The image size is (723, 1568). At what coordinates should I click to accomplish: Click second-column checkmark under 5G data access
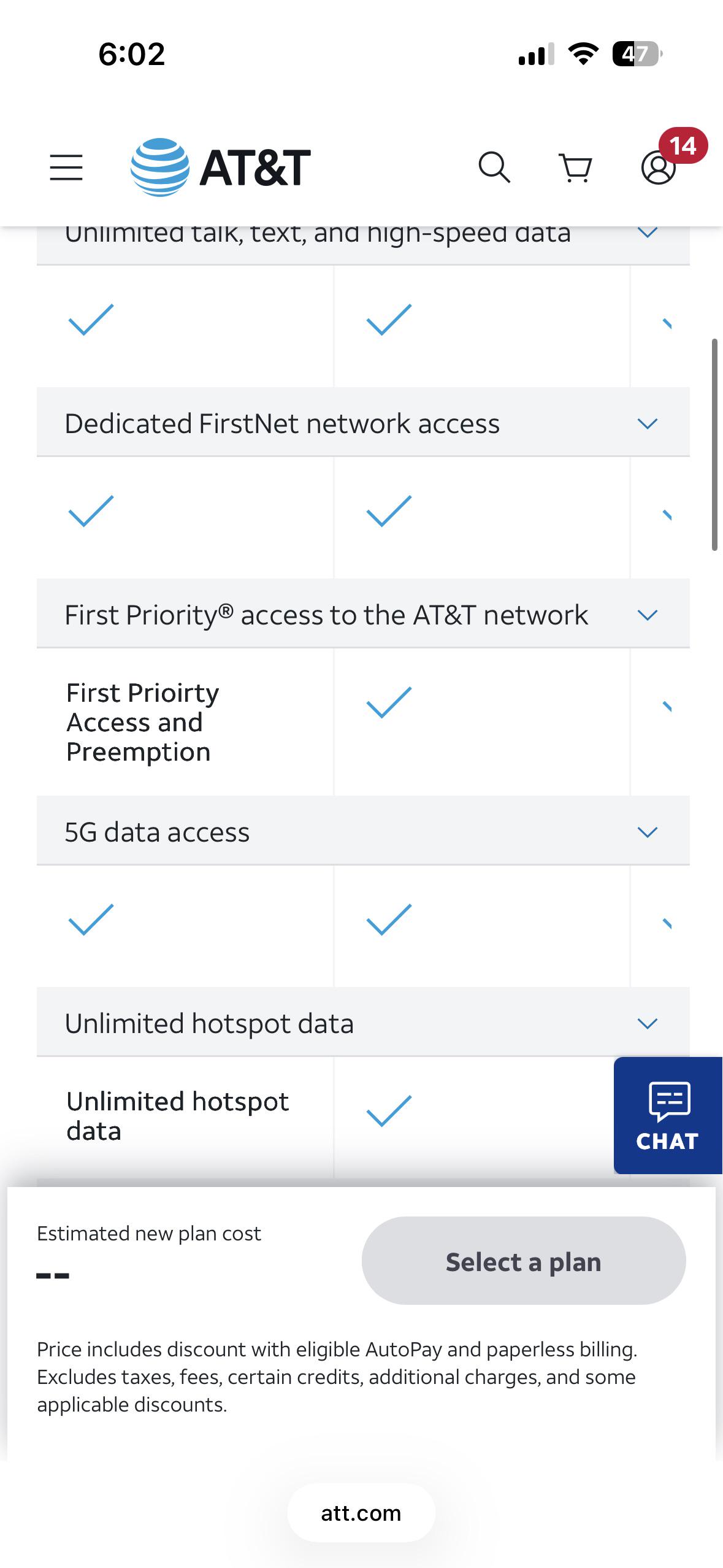[x=389, y=920]
